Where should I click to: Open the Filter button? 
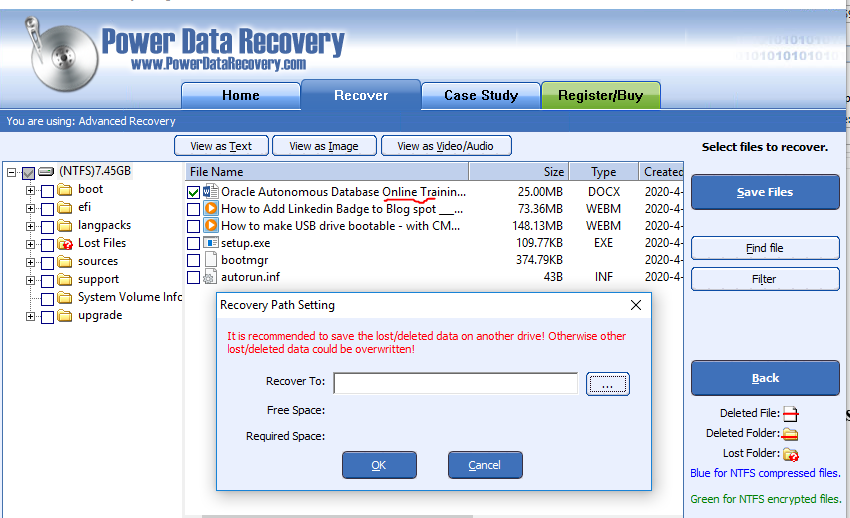pos(765,279)
